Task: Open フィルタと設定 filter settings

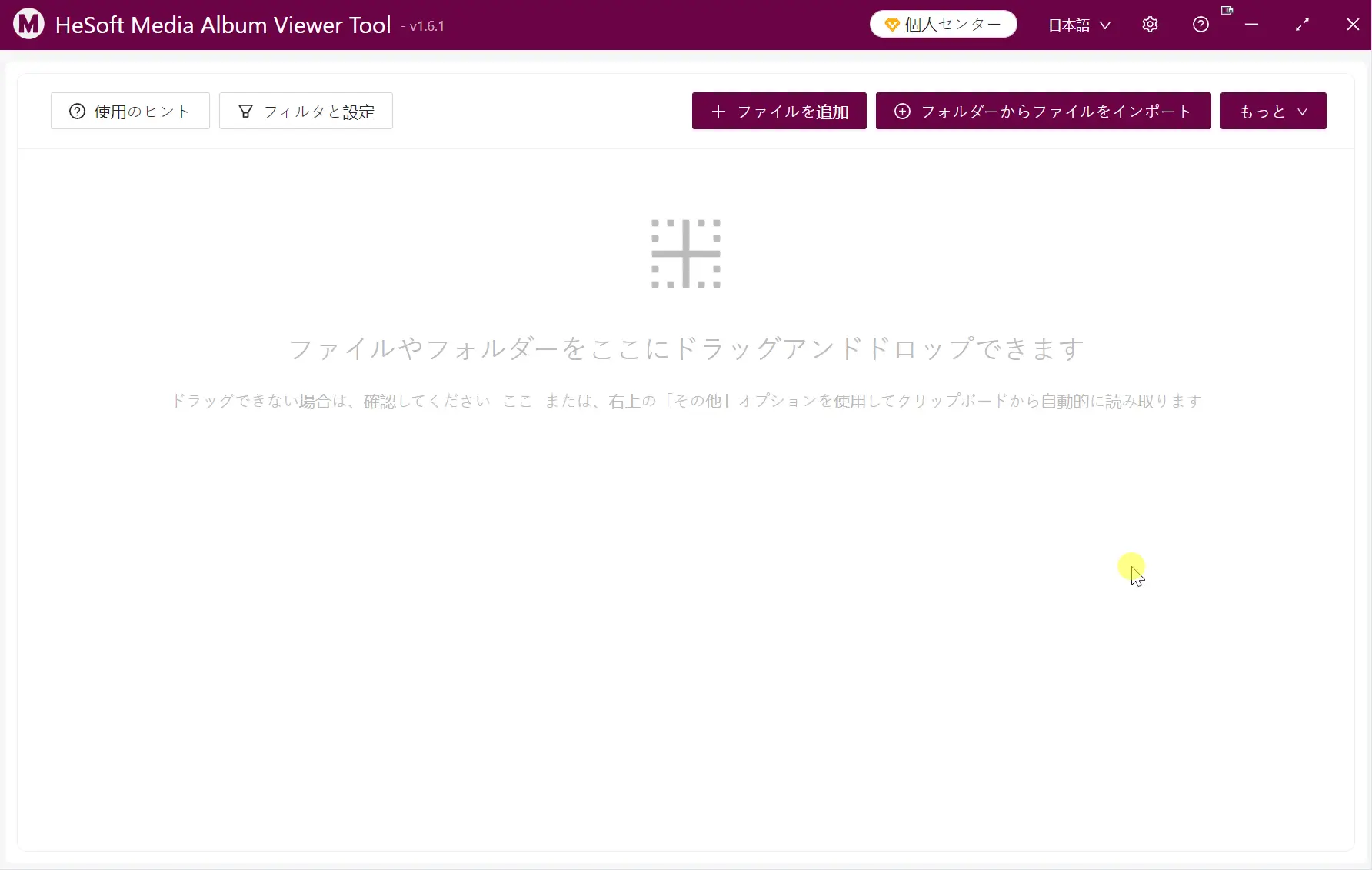Action: click(x=306, y=111)
